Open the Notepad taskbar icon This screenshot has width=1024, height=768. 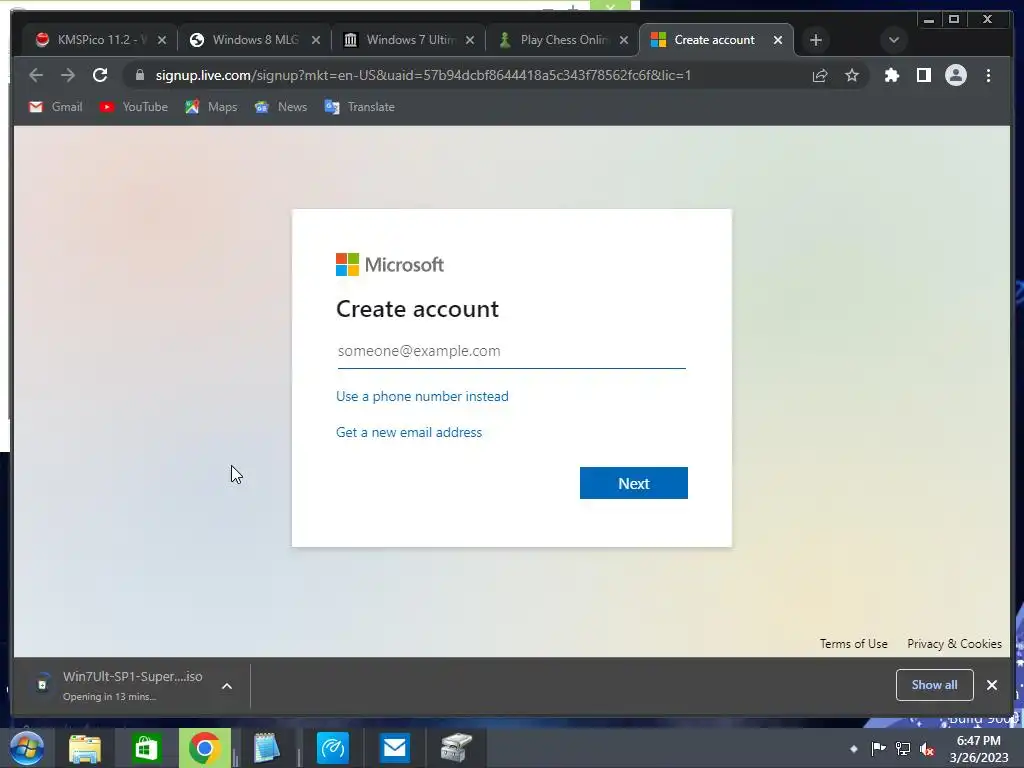(x=266, y=748)
